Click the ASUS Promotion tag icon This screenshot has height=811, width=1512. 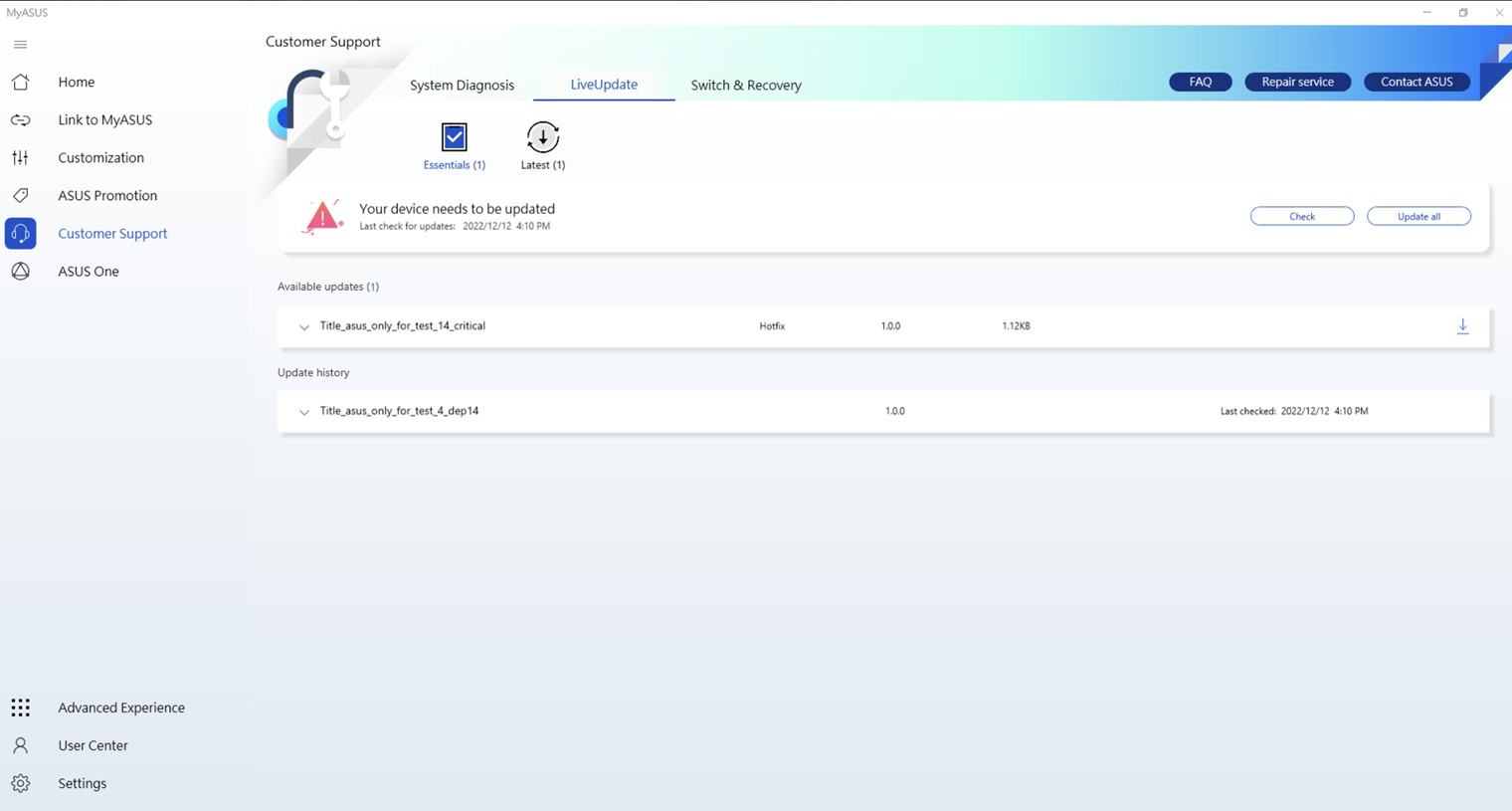[20, 195]
